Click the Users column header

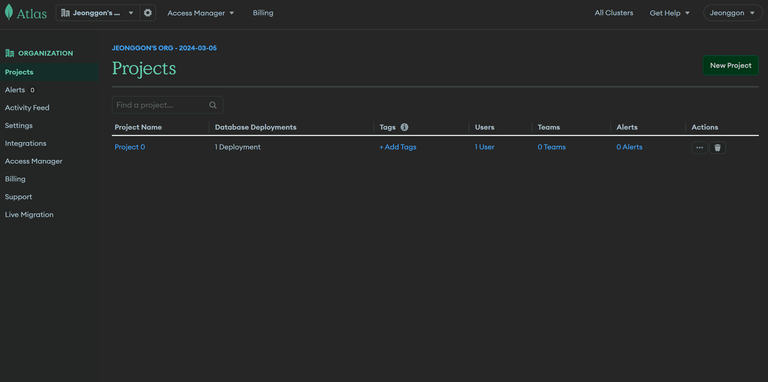click(x=484, y=127)
